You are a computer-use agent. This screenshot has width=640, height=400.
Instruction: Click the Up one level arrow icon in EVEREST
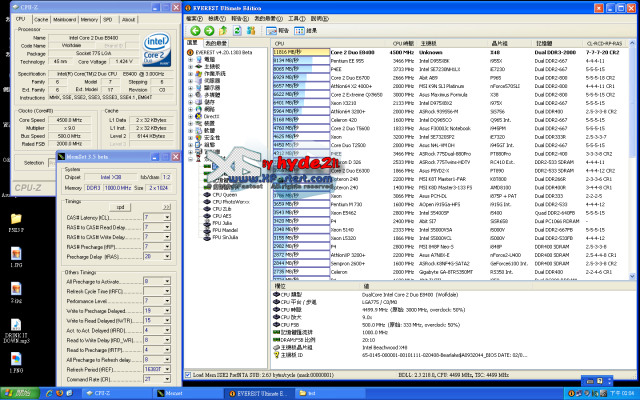click(x=223, y=31)
